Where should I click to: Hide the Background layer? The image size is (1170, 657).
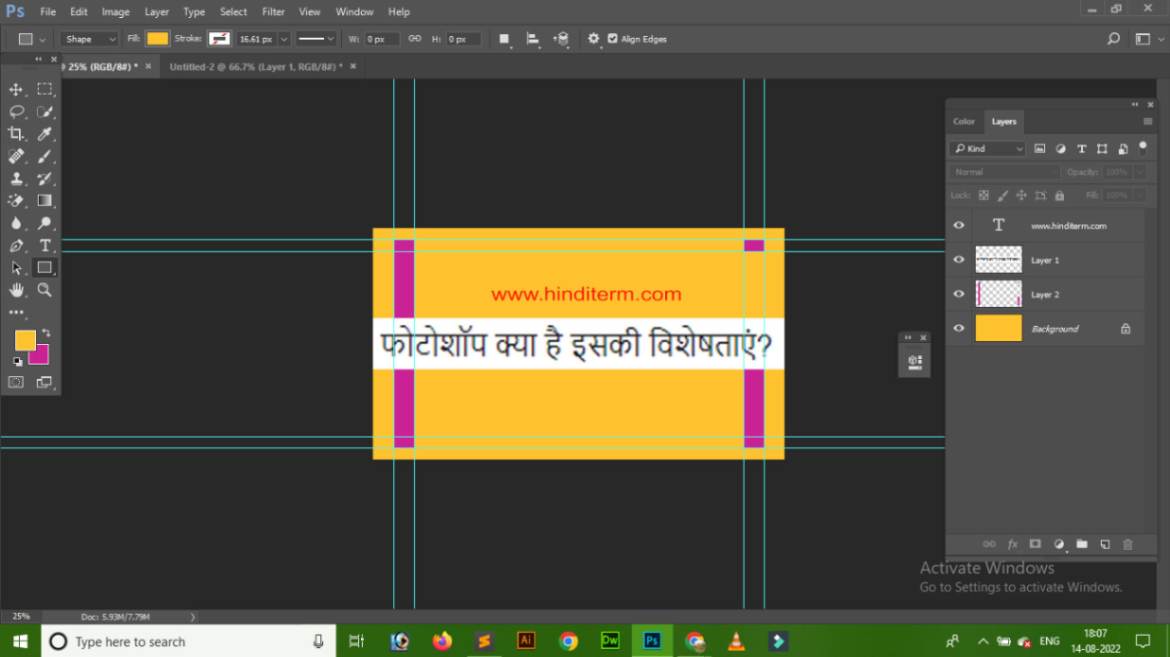(958, 328)
